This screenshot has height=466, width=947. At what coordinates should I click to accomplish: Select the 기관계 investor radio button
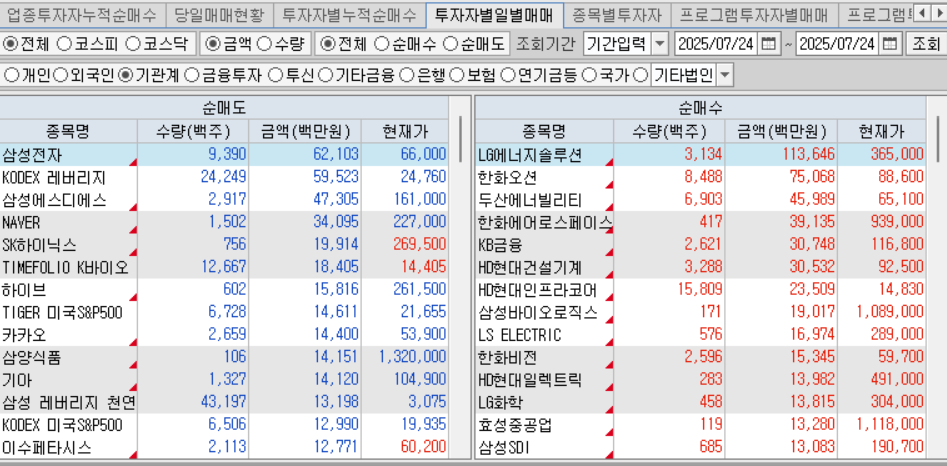point(125,75)
